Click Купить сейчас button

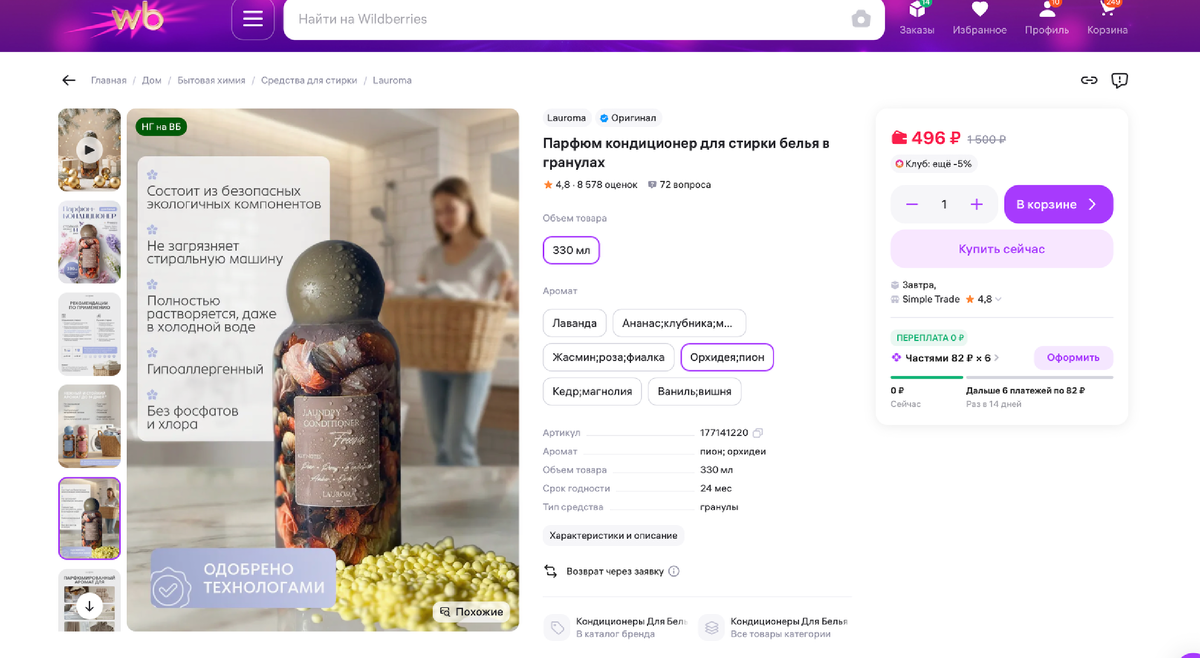[x=1002, y=249]
